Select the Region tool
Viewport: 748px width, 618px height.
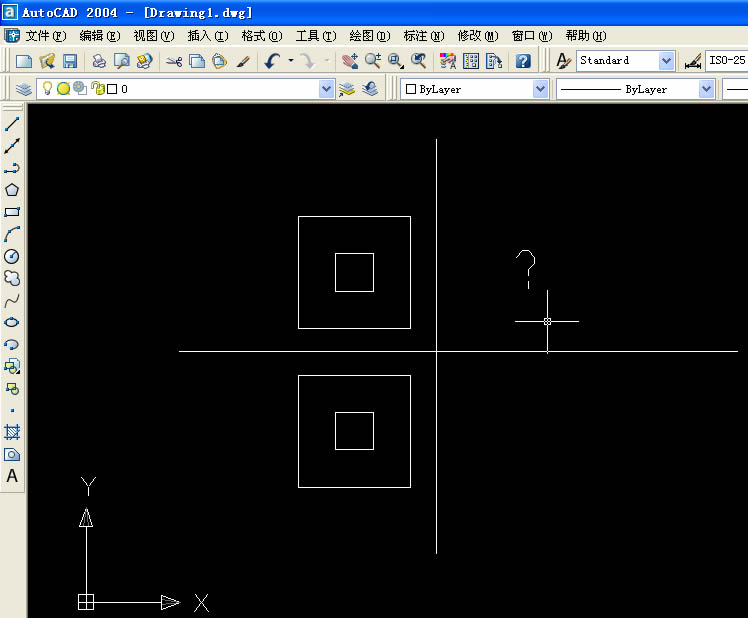click(x=12, y=454)
